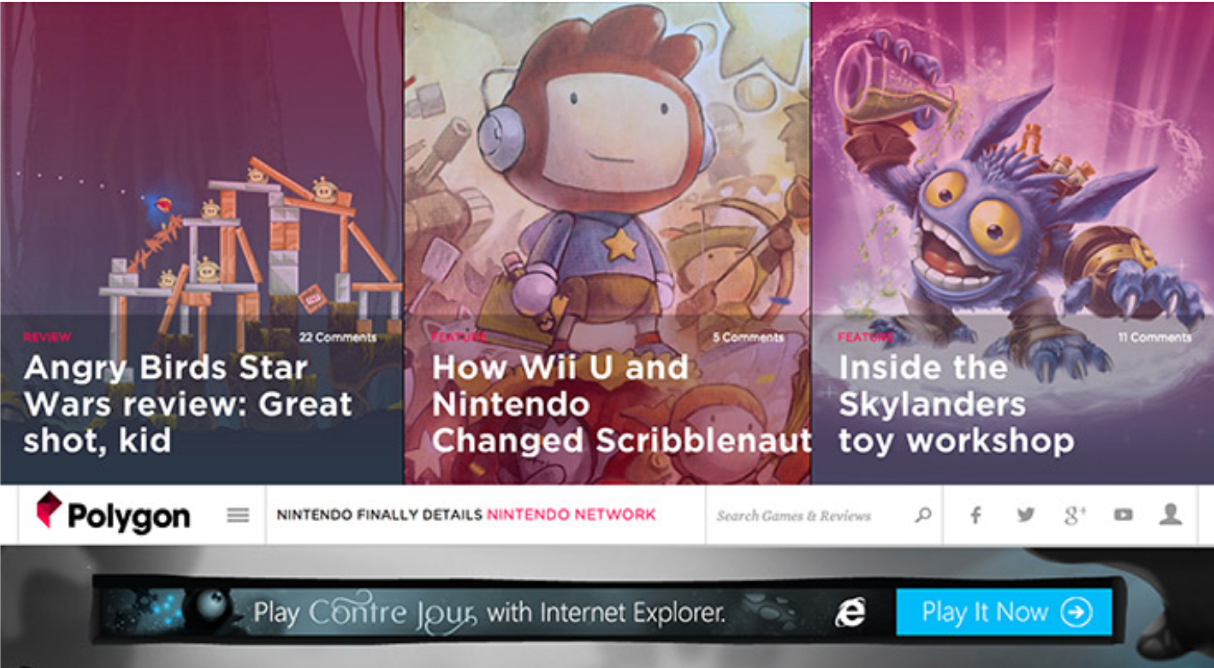The image size is (1214, 668).
Task: Click the Polygon logo
Action: click(x=113, y=515)
